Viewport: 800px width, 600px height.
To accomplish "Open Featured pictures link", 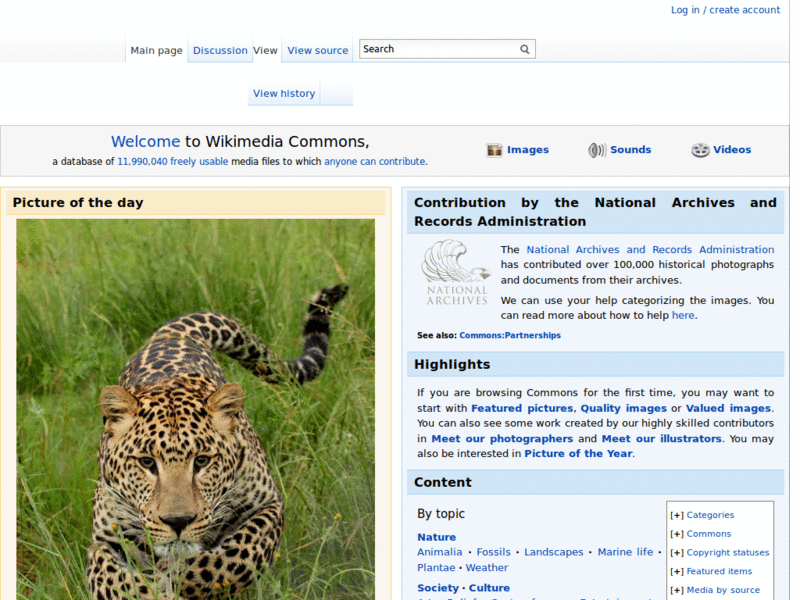I will pos(522,408).
